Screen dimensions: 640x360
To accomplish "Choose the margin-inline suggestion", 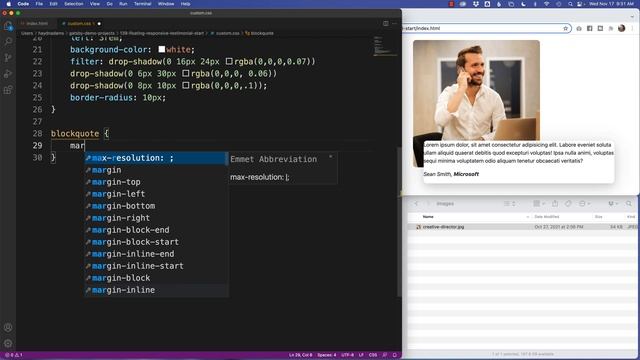I will pyautogui.click(x=156, y=290).
